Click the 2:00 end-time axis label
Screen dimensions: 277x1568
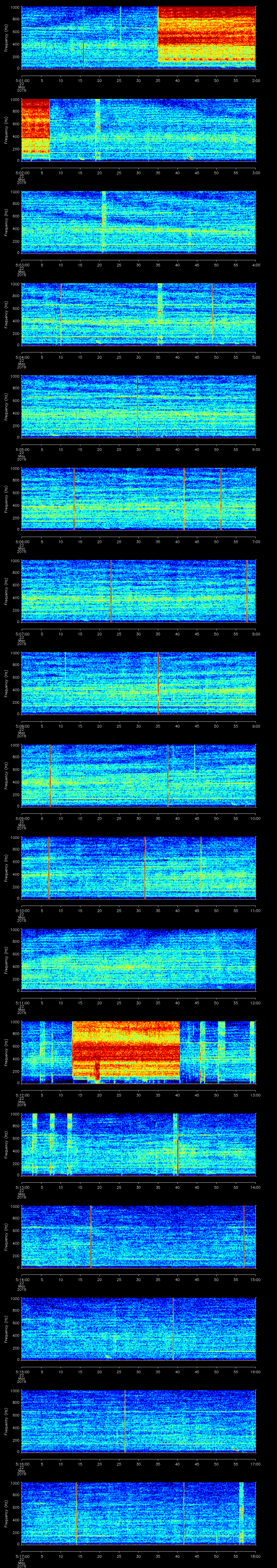click(x=256, y=80)
